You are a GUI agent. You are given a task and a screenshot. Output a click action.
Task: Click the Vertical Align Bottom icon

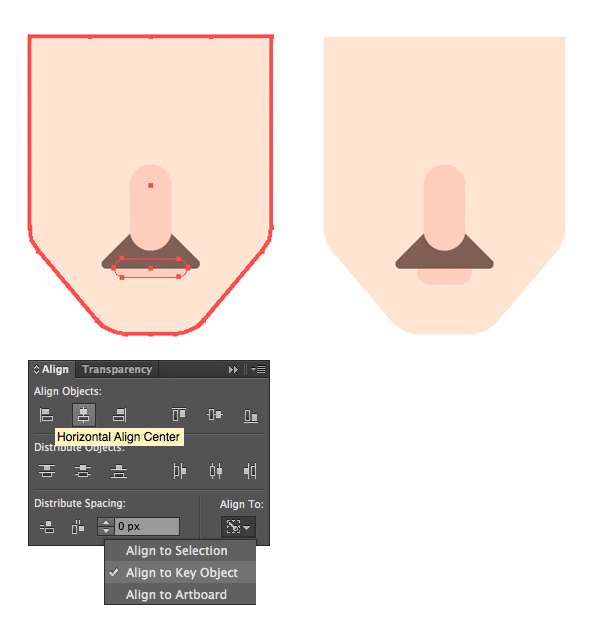pyautogui.click(x=251, y=415)
